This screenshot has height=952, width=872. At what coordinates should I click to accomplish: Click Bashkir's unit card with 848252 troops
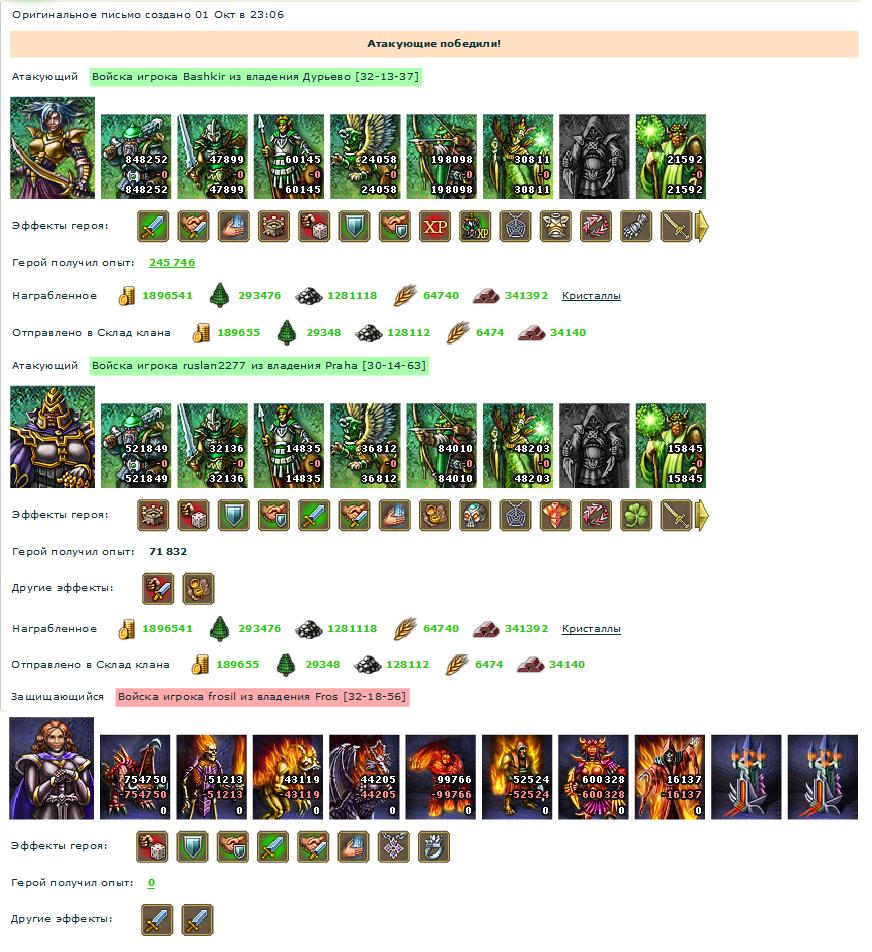(x=136, y=157)
